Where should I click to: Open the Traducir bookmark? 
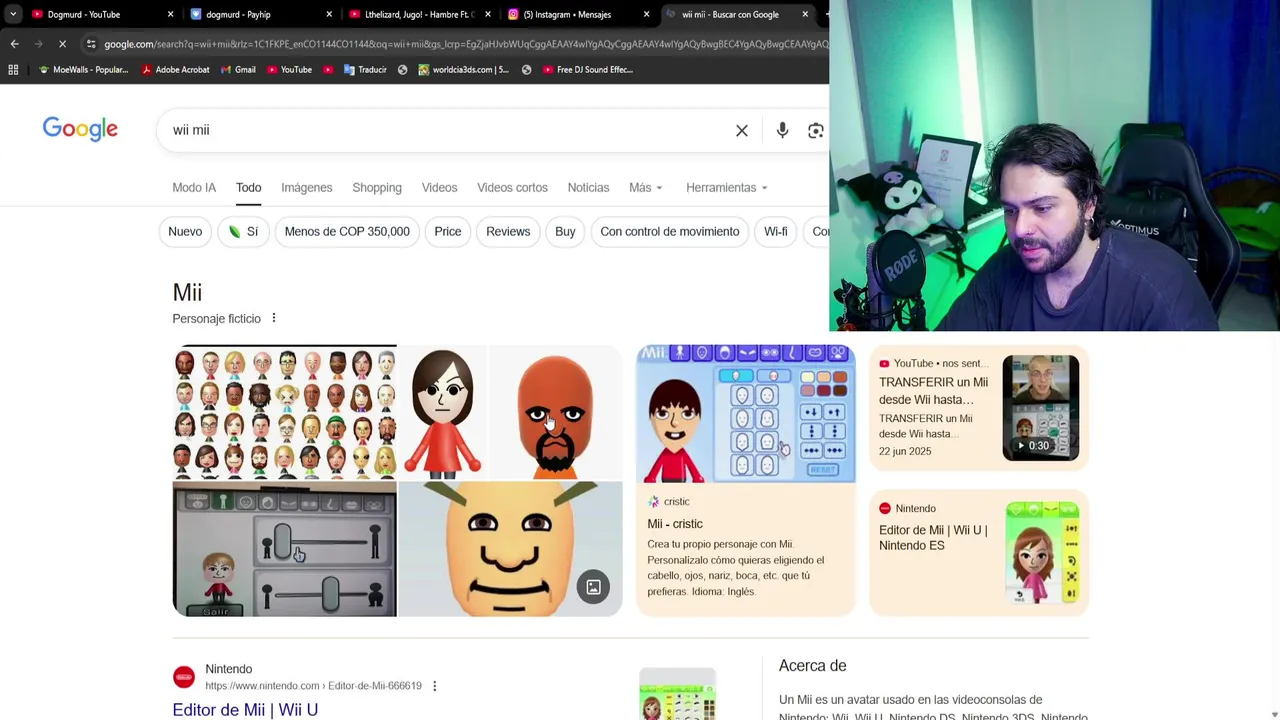click(364, 70)
